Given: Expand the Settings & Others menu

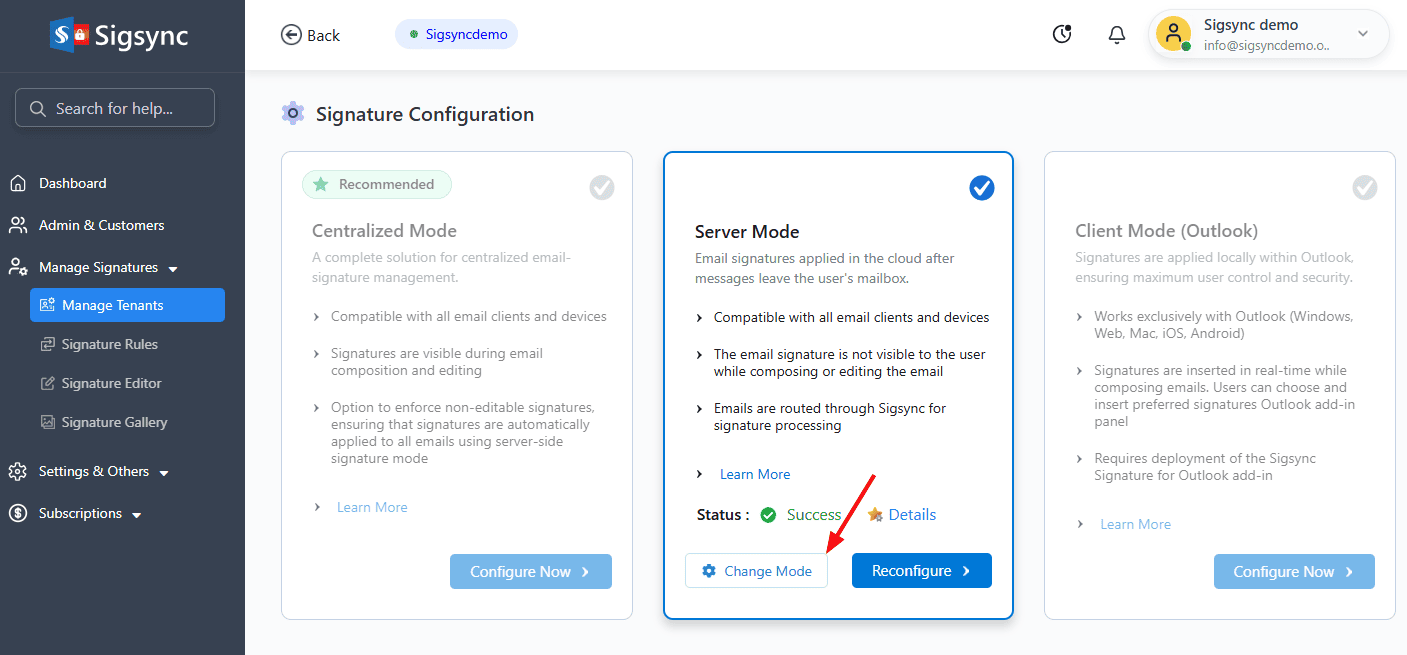Looking at the screenshot, I should click(x=164, y=472).
